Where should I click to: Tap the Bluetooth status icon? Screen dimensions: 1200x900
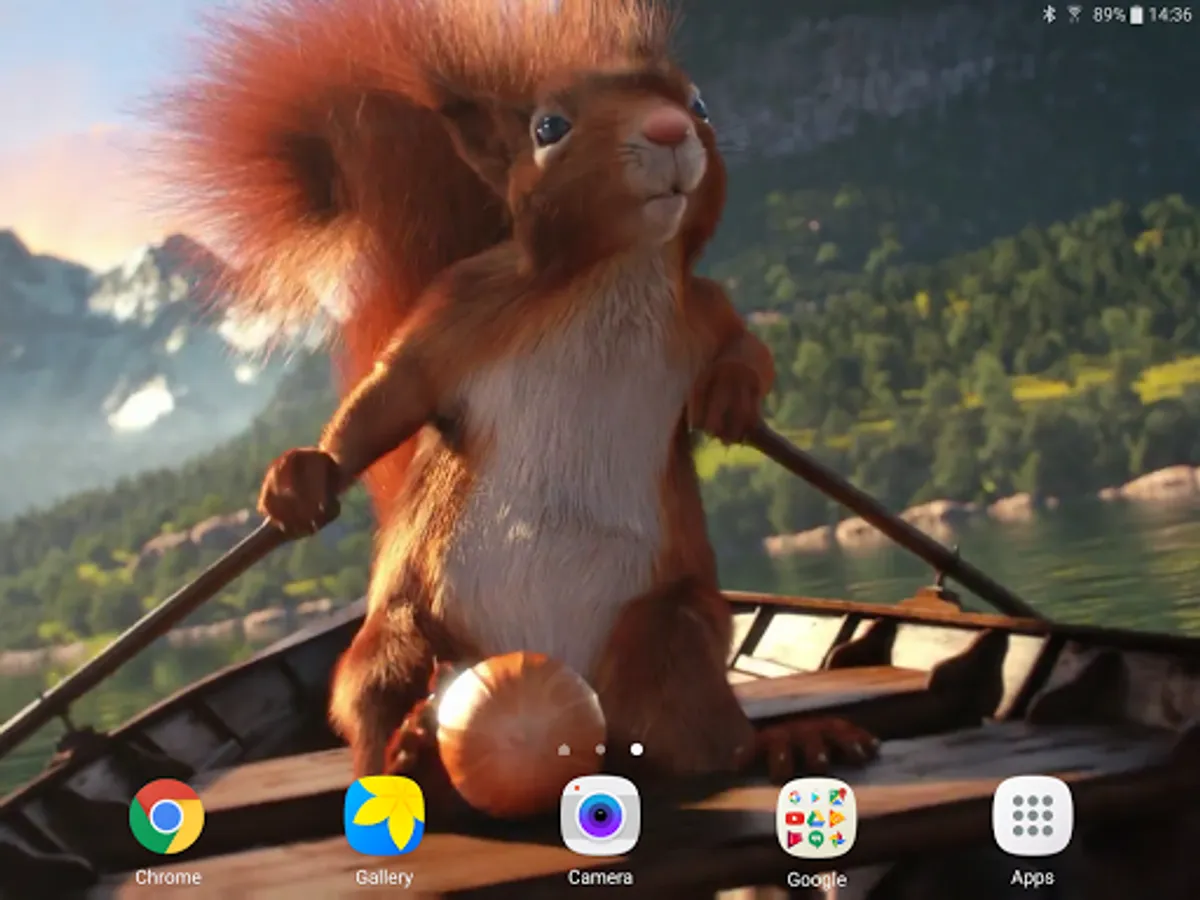pos(1049,14)
